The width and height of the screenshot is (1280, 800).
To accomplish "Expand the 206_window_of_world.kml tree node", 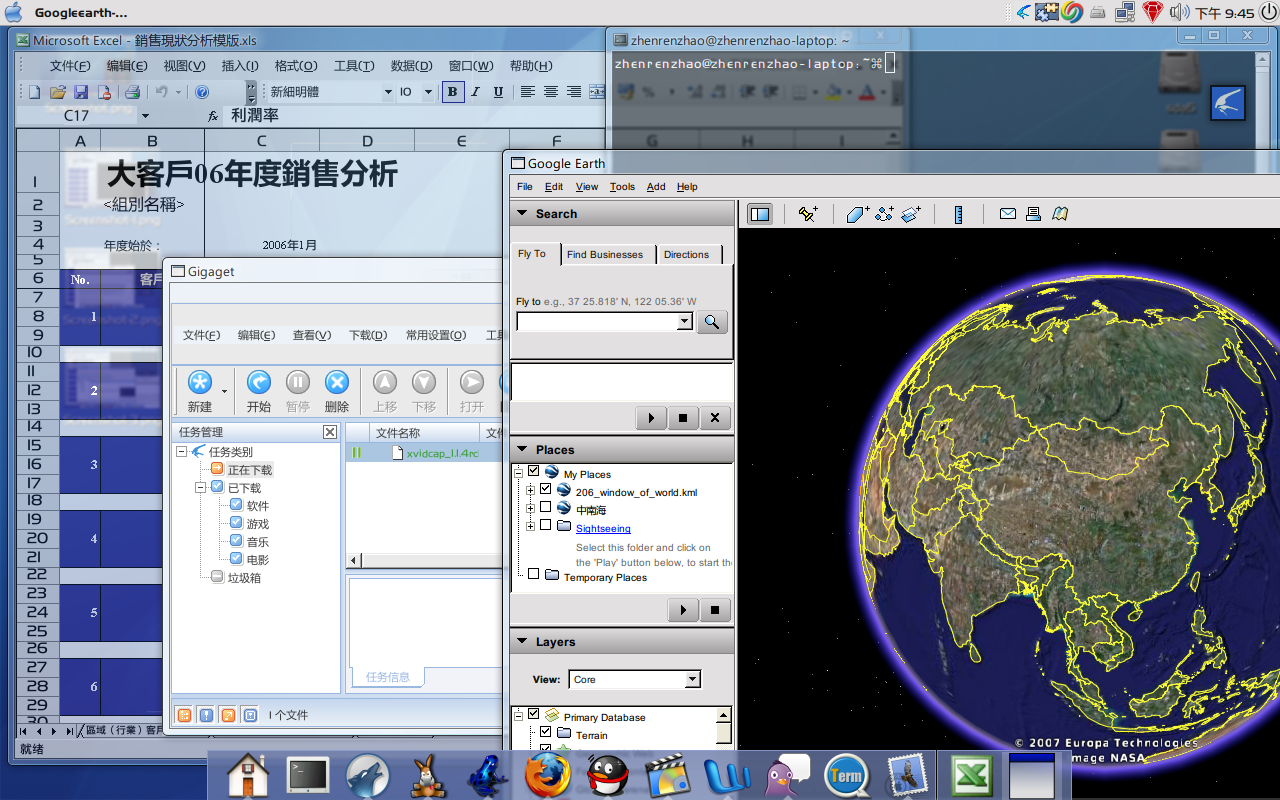I will point(530,490).
